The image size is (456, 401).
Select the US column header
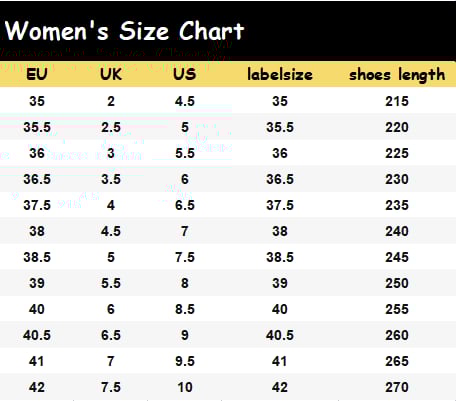point(185,74)
